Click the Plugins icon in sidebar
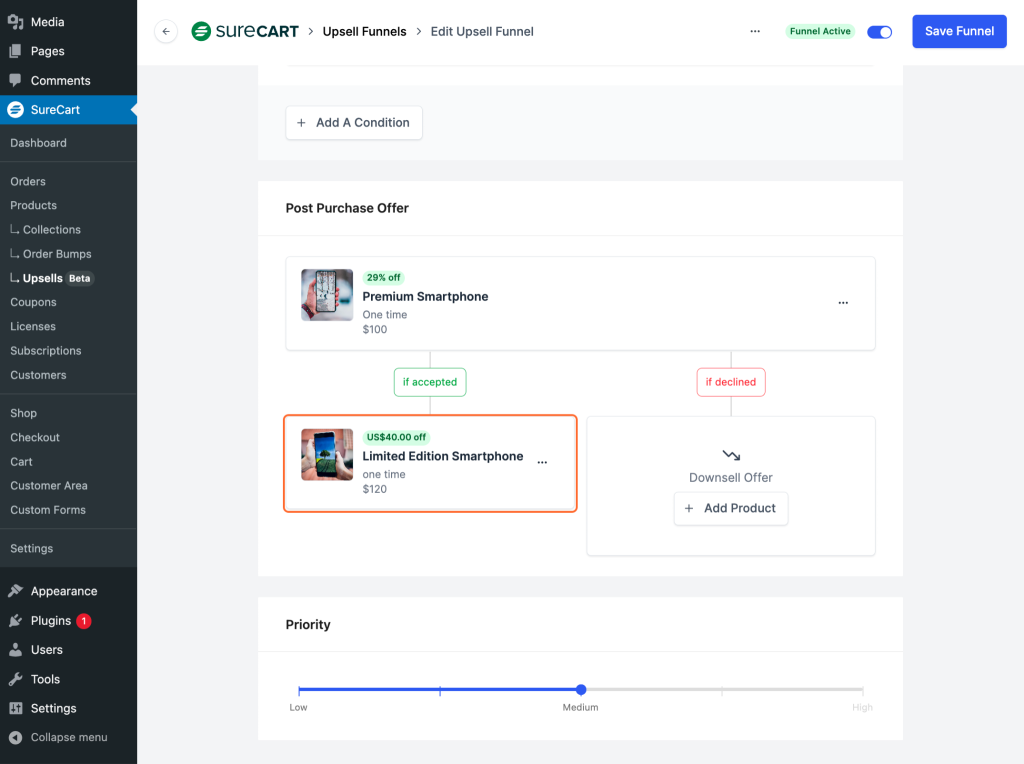 pos(16,621)
